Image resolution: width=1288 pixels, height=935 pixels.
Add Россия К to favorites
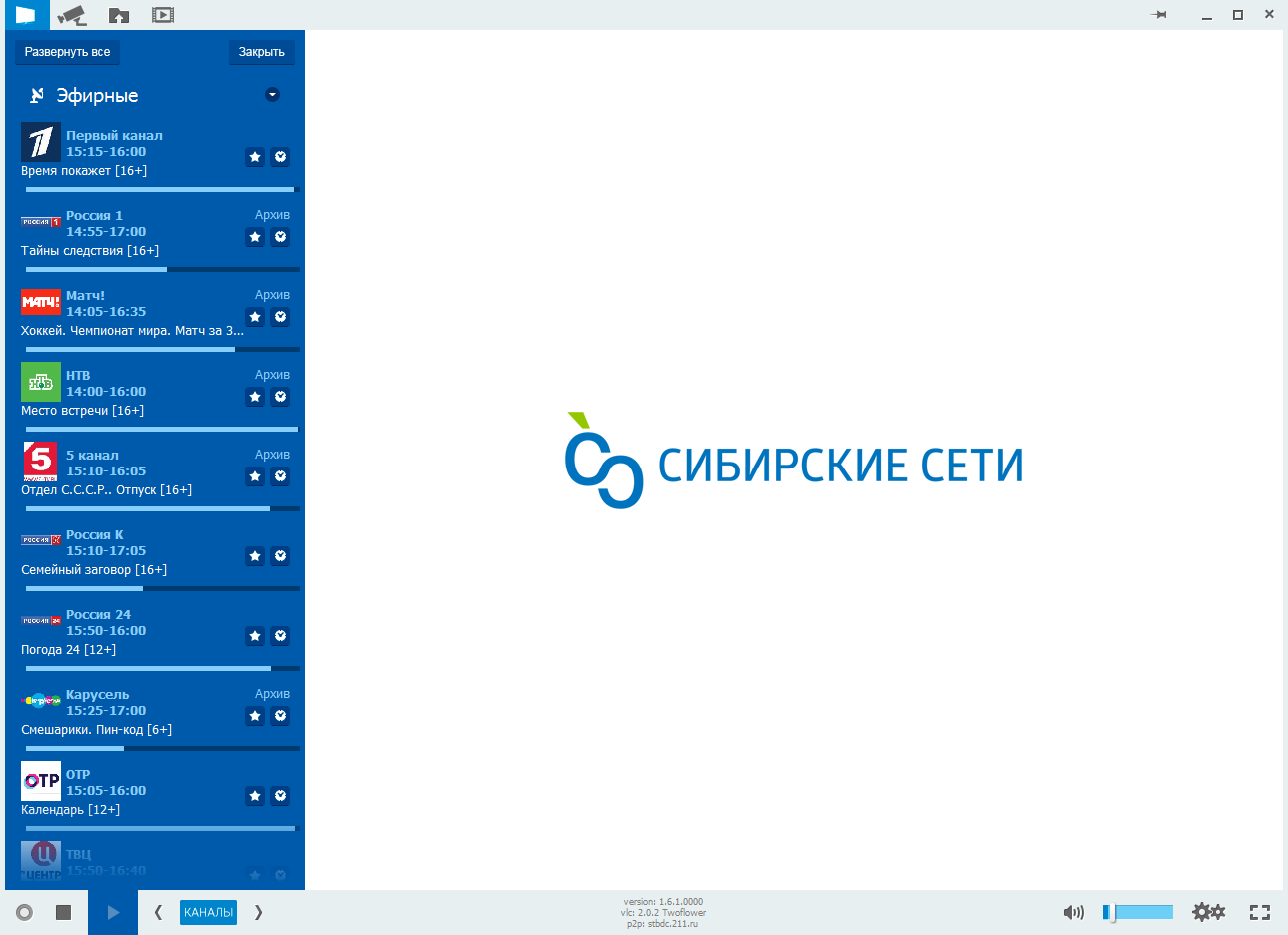tap(255, 556)
